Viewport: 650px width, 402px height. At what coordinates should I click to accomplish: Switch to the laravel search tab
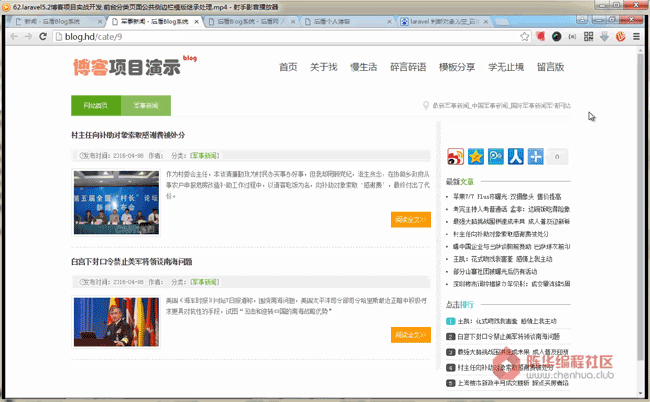pos(444,22)
